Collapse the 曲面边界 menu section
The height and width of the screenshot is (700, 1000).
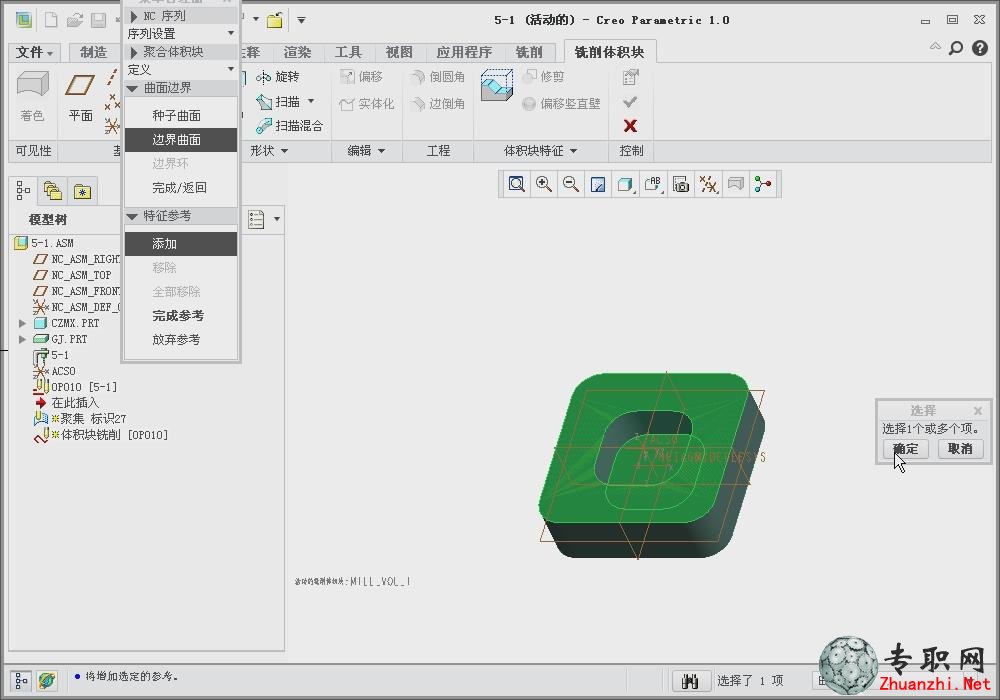133,89
